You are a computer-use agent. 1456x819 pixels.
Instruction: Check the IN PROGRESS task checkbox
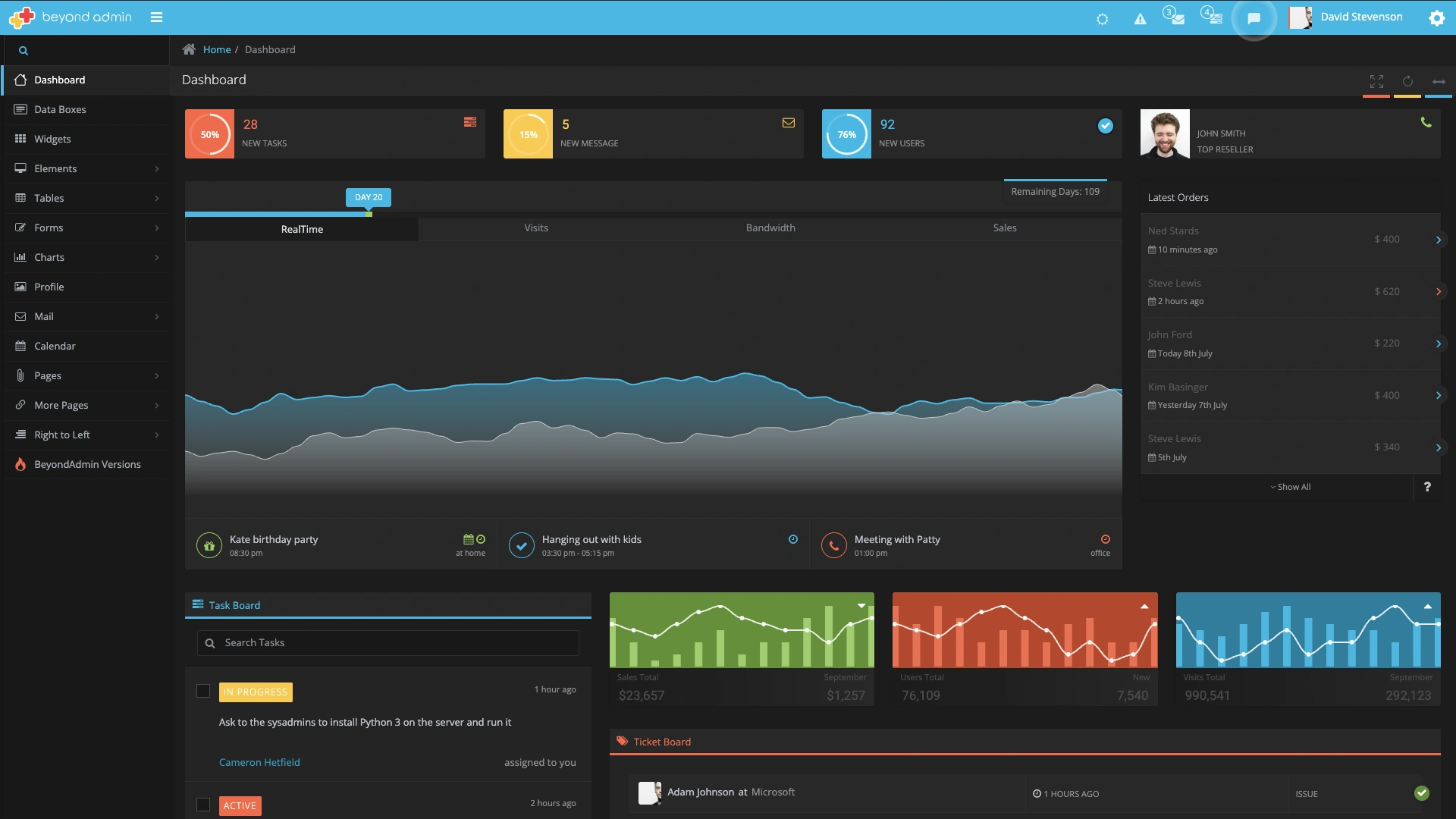202,691
